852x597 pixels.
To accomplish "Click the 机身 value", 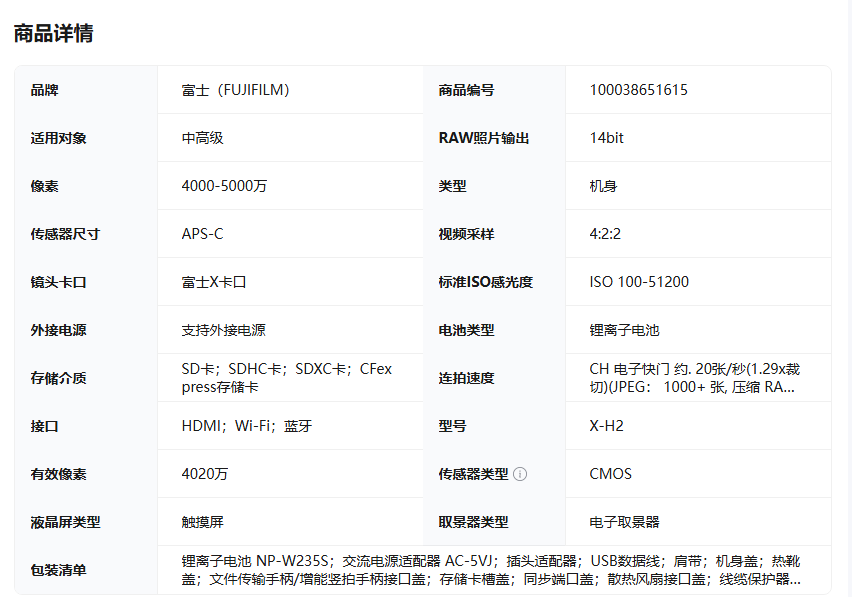I will pyautogui.click(x=604, y=186).
